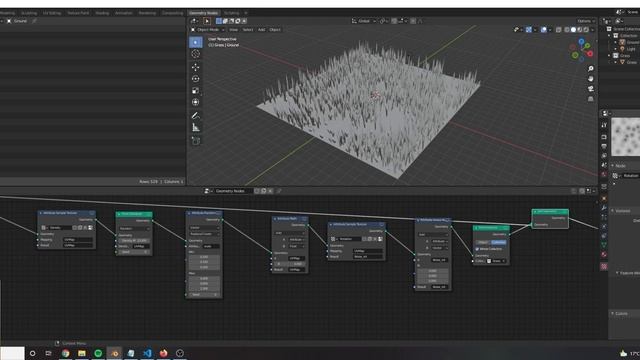Click the viewport navigation axis gizmo
Screen dimensions: 640x360
(x=582, y=50)
